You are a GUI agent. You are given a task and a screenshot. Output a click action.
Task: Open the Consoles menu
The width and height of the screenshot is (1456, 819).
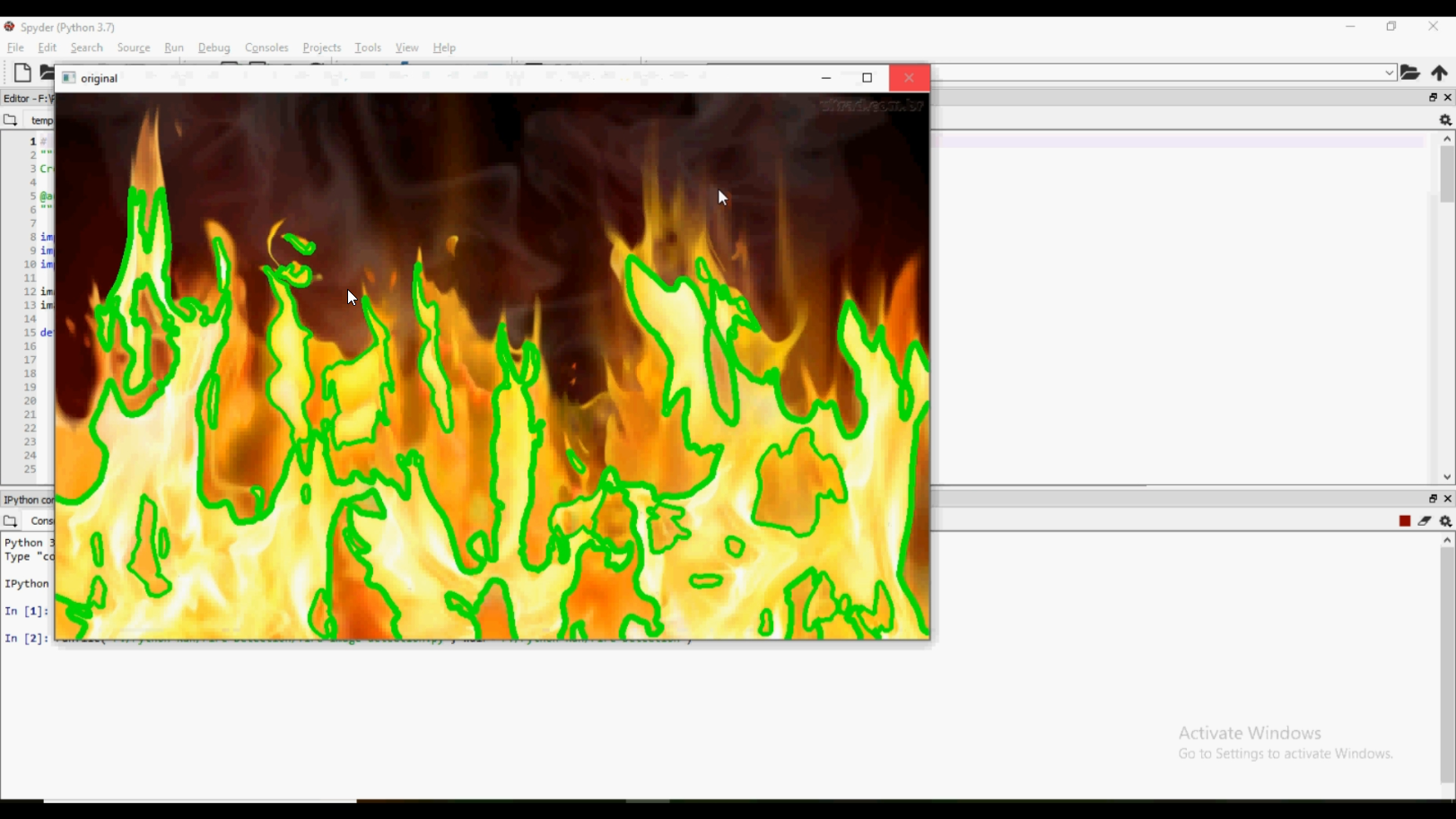click(x=266, y=48)
